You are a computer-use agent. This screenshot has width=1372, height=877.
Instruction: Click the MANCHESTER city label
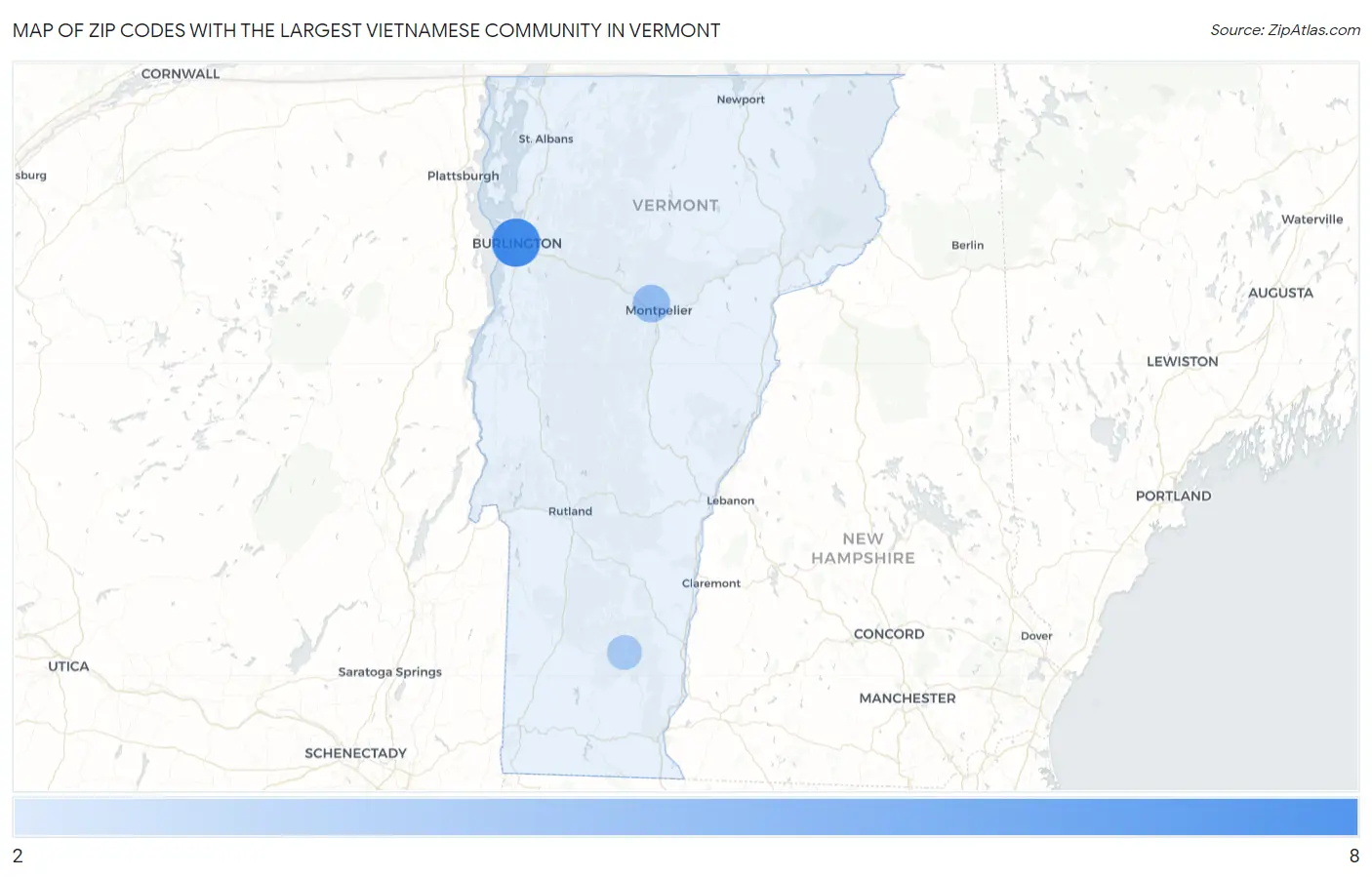[x=908, y=698]
